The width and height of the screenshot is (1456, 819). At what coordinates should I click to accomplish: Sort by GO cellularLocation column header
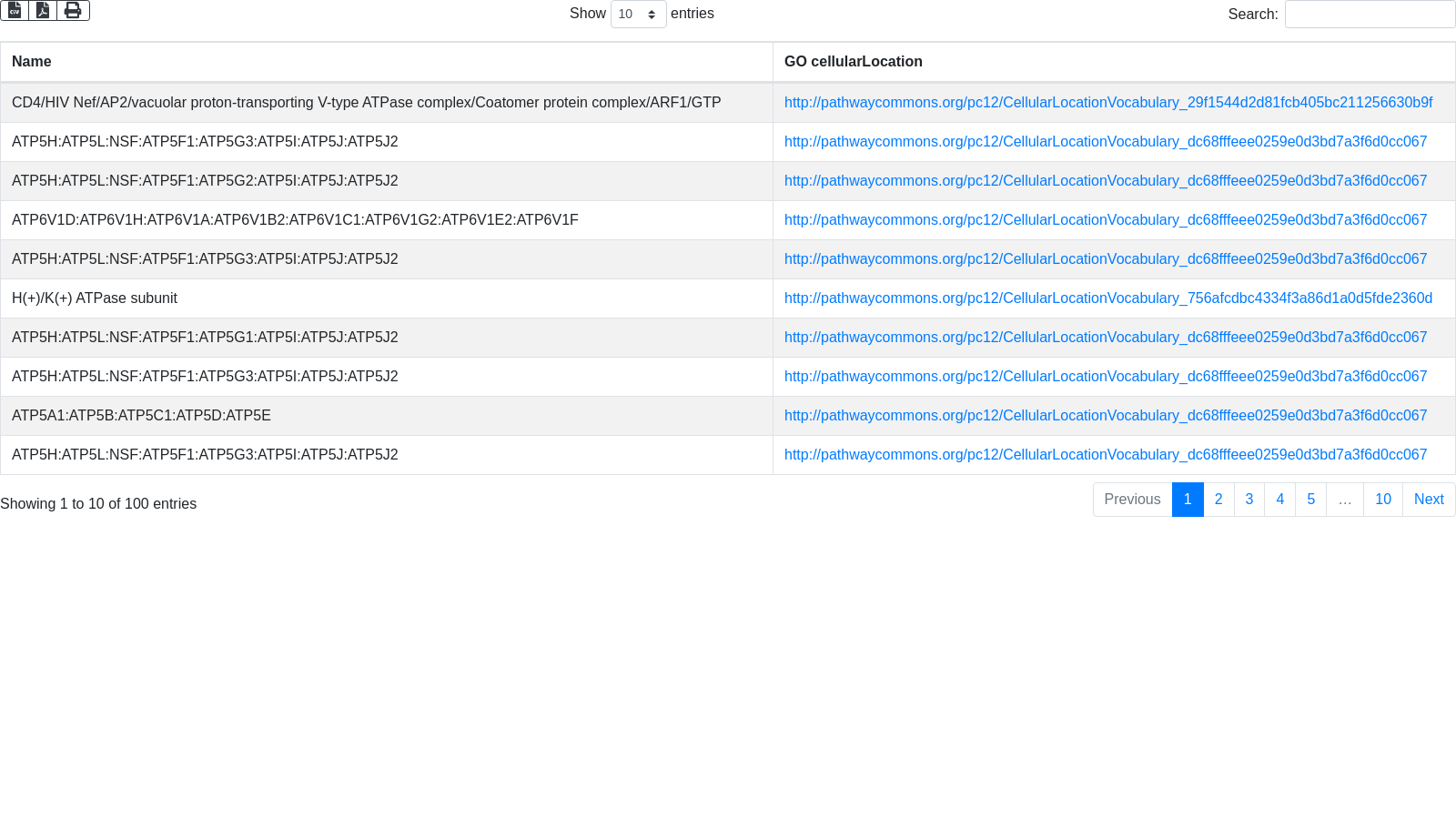pos(1114,62)
